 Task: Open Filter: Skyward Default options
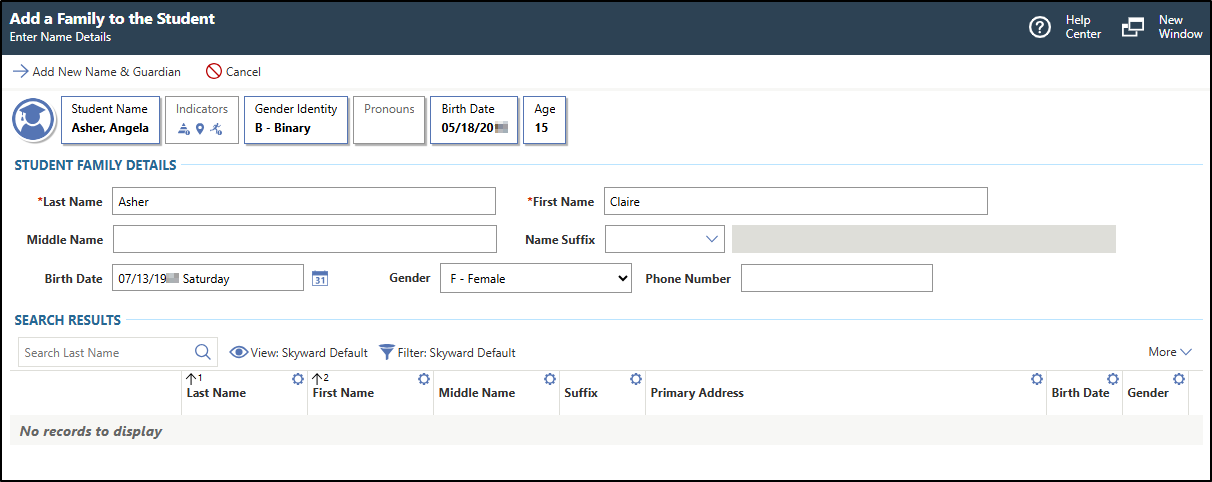pyautogui.click(x=447, y=353)
